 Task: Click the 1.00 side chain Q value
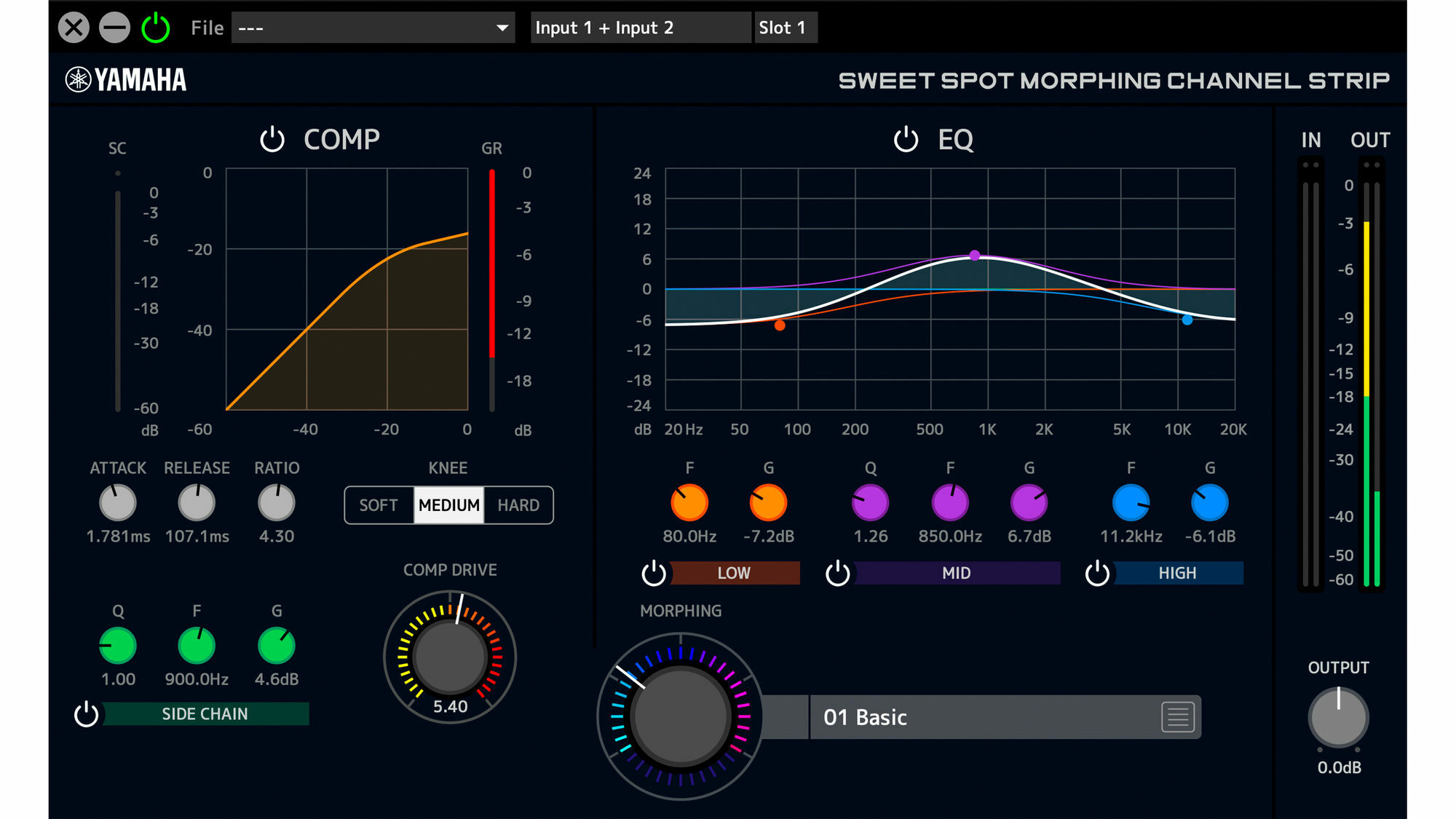coord(118,679)
